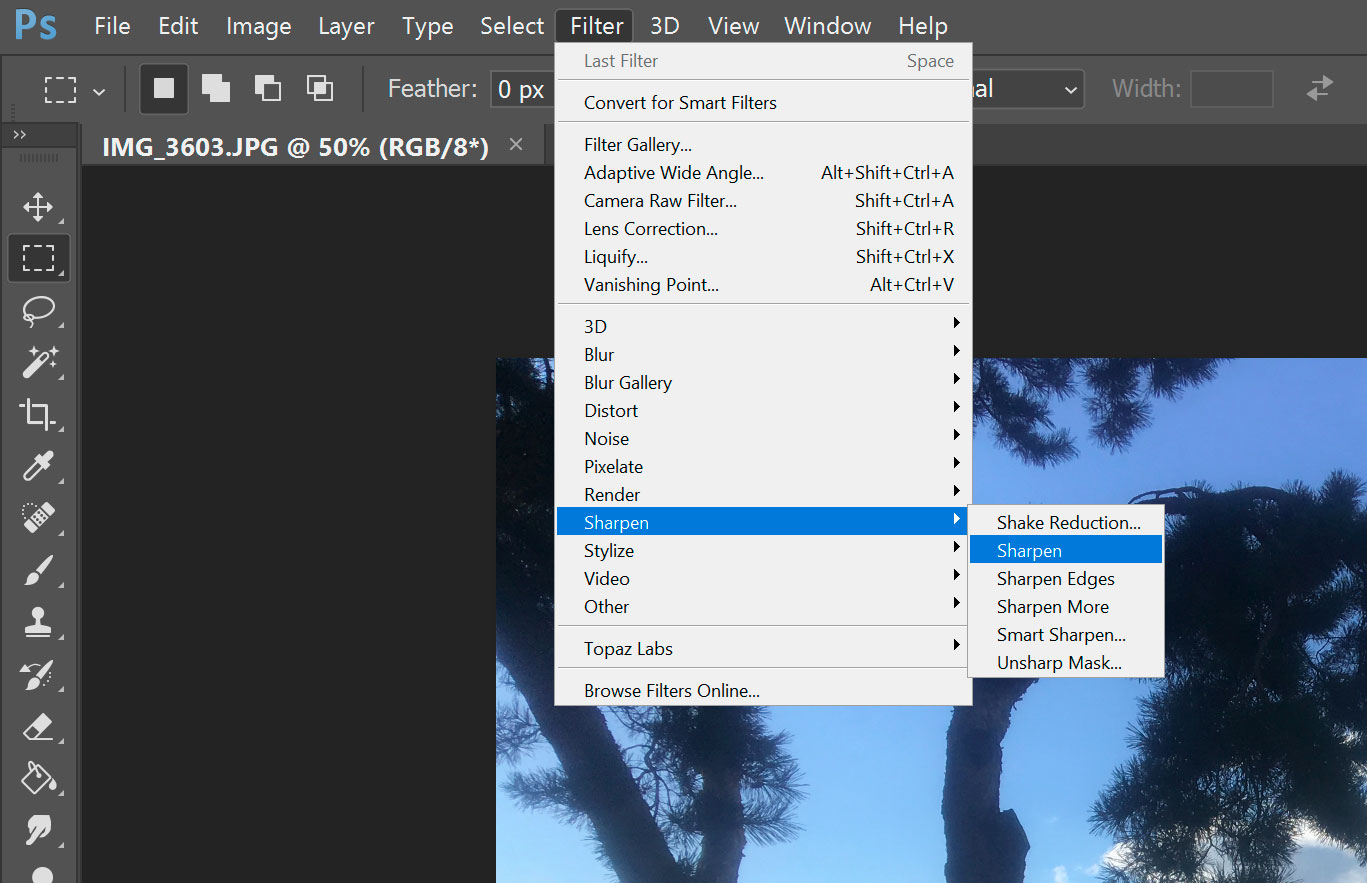
Task: Choose the Brush tool
Action: [x=39, y=570]
